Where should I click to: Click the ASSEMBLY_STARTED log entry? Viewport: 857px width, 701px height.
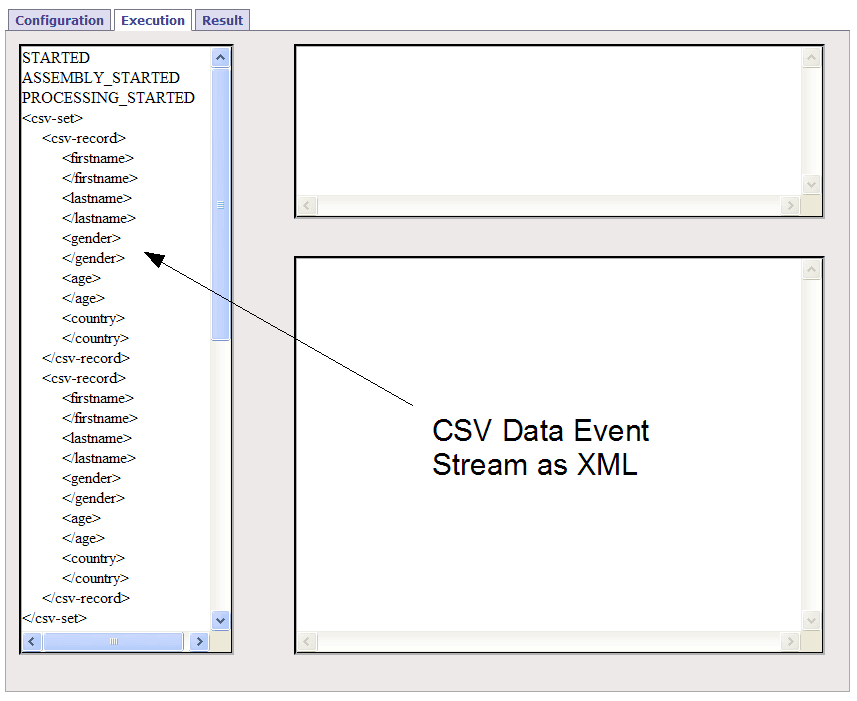click(x=100, y=77)
